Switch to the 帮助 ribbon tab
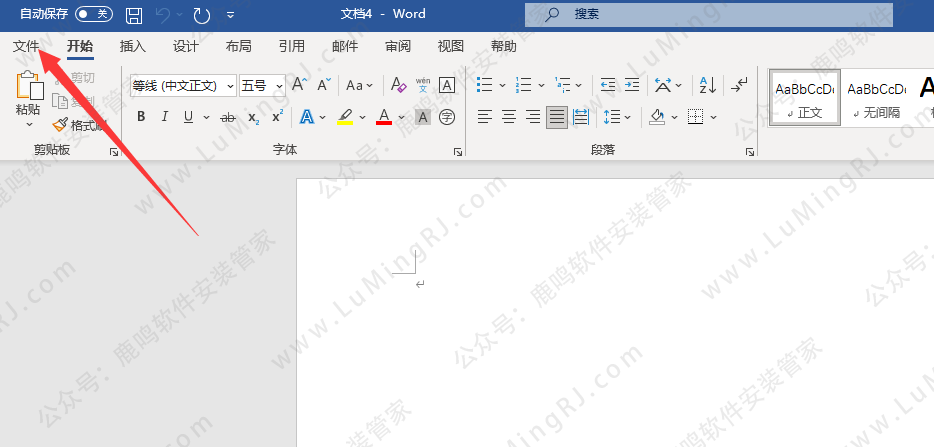This screenshot has width=934, height=447. pos(503,46)
